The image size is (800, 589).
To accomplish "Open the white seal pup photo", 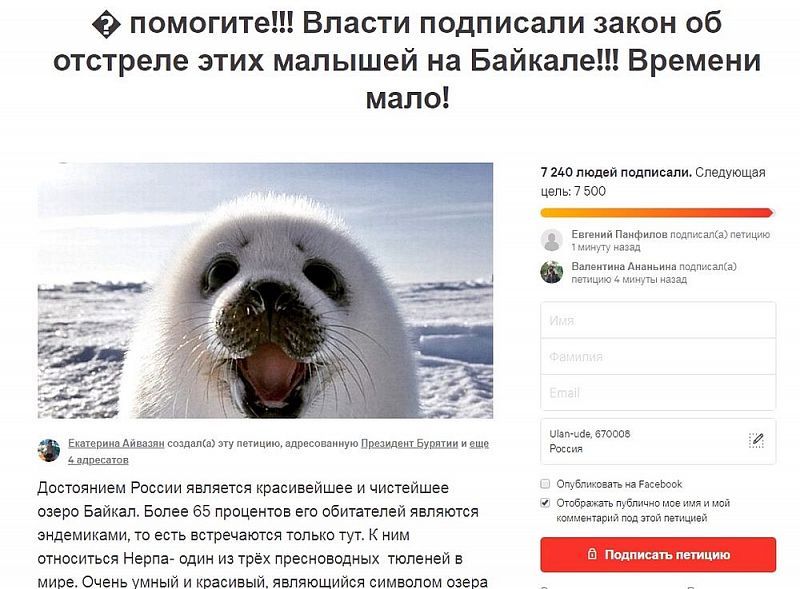I will click(265, 290).
